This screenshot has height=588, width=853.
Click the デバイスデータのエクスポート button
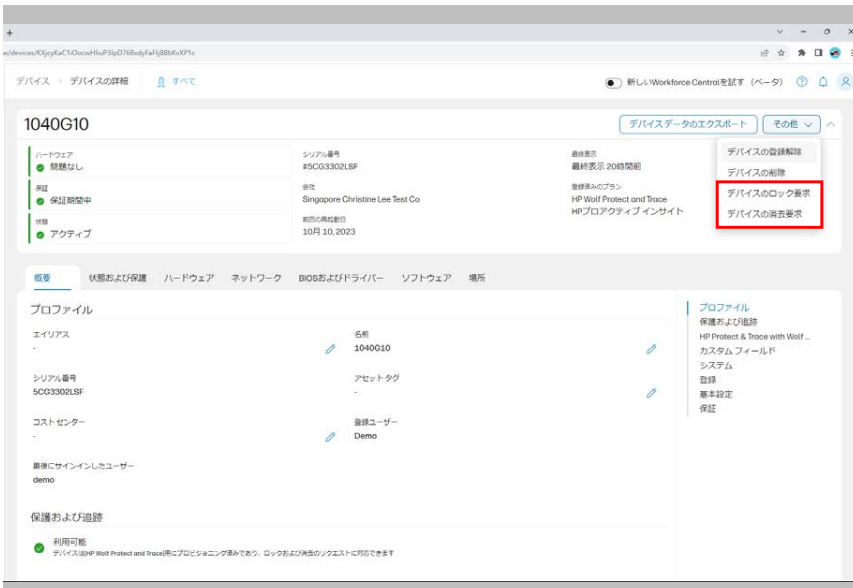pyautogui.click(x=688, y=125)
